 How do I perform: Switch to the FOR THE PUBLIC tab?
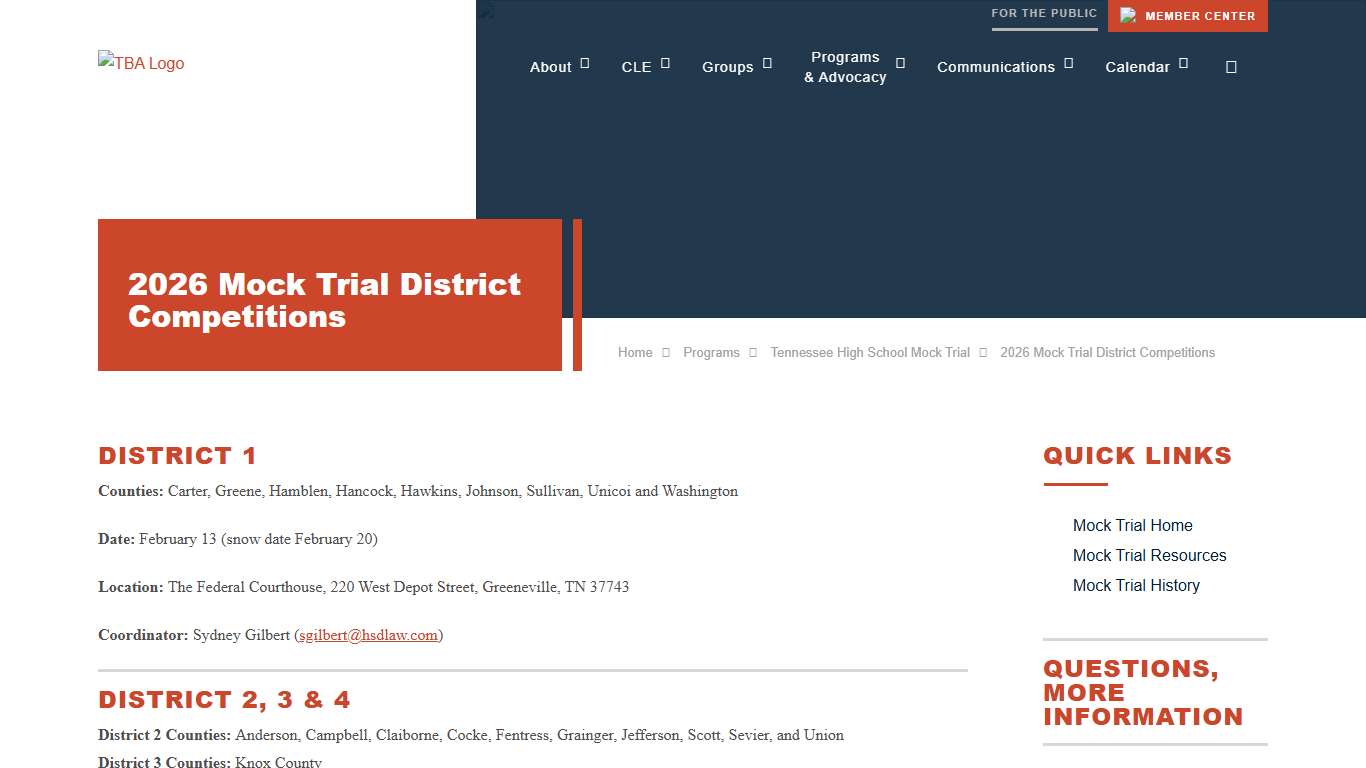[1044, 13]
